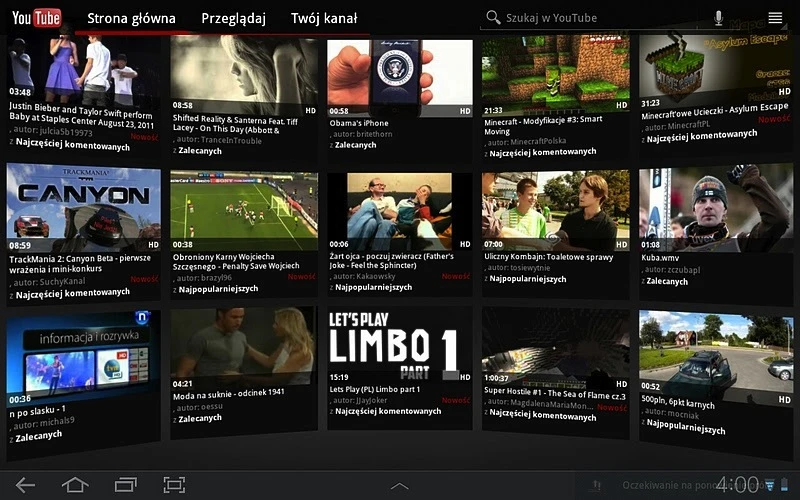Activate voice search microphone icon

click(718, 18)
